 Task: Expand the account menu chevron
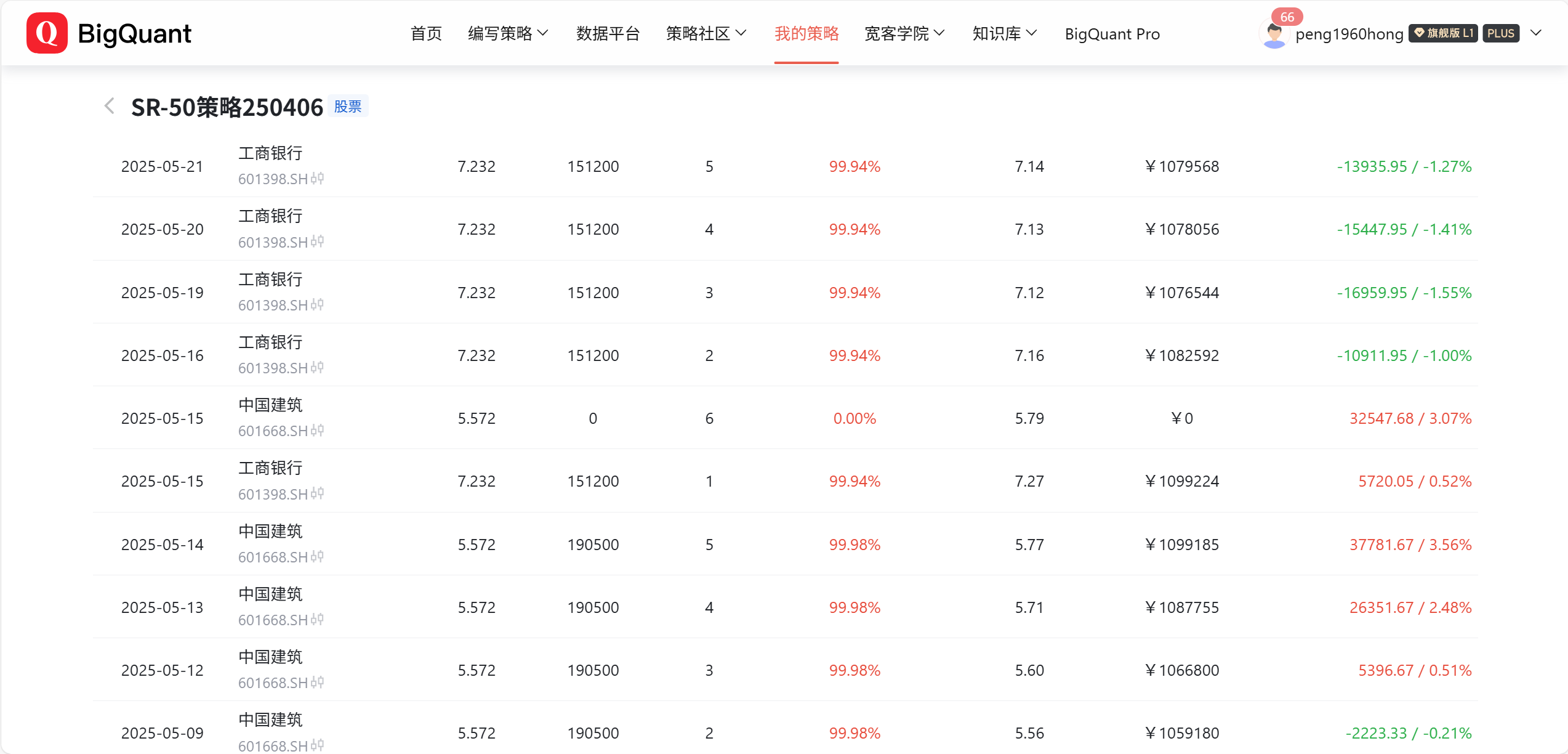click(1536, 33)
